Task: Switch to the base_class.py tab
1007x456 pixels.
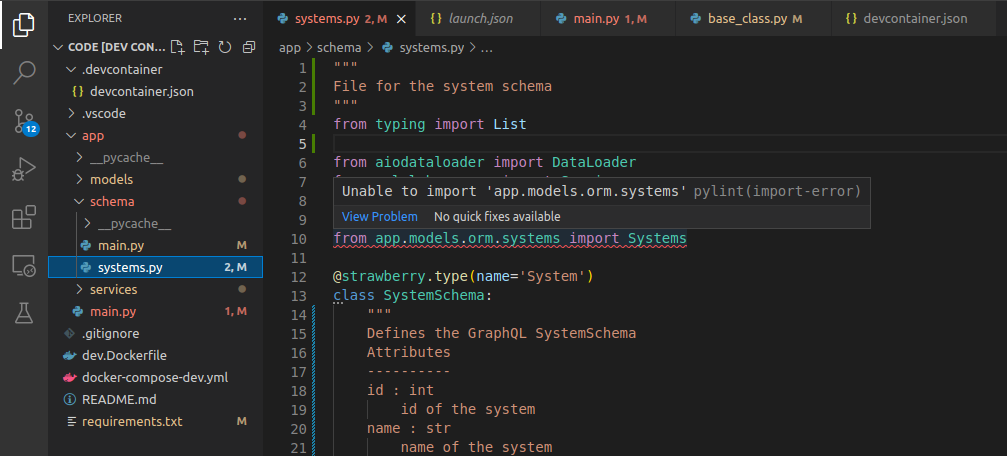Action: (x=753, y=19)
